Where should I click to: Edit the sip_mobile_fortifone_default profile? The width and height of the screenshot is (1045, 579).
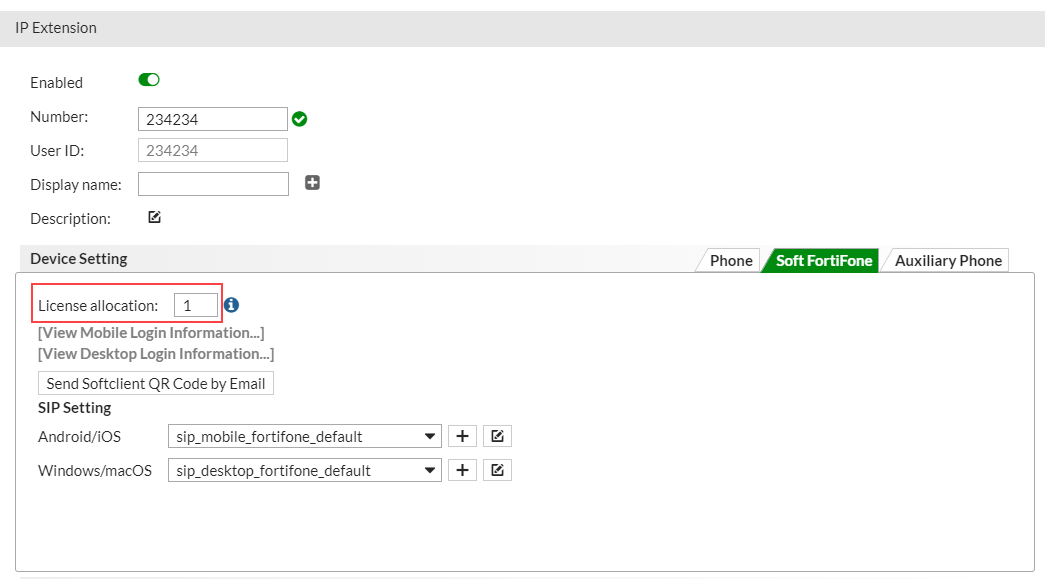497,435
